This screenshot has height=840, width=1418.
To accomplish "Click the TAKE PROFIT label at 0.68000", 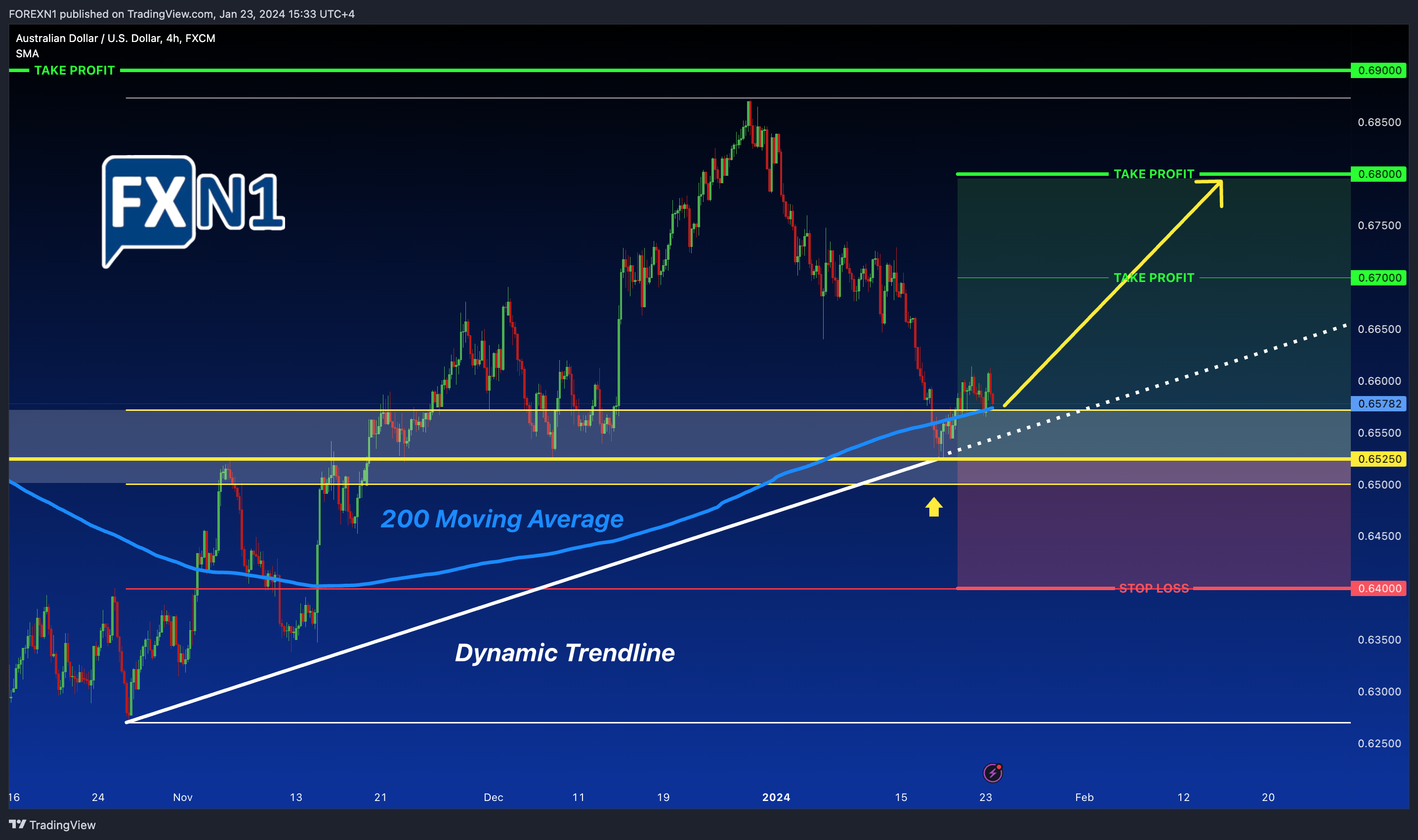I will (x=1154, y=174).
